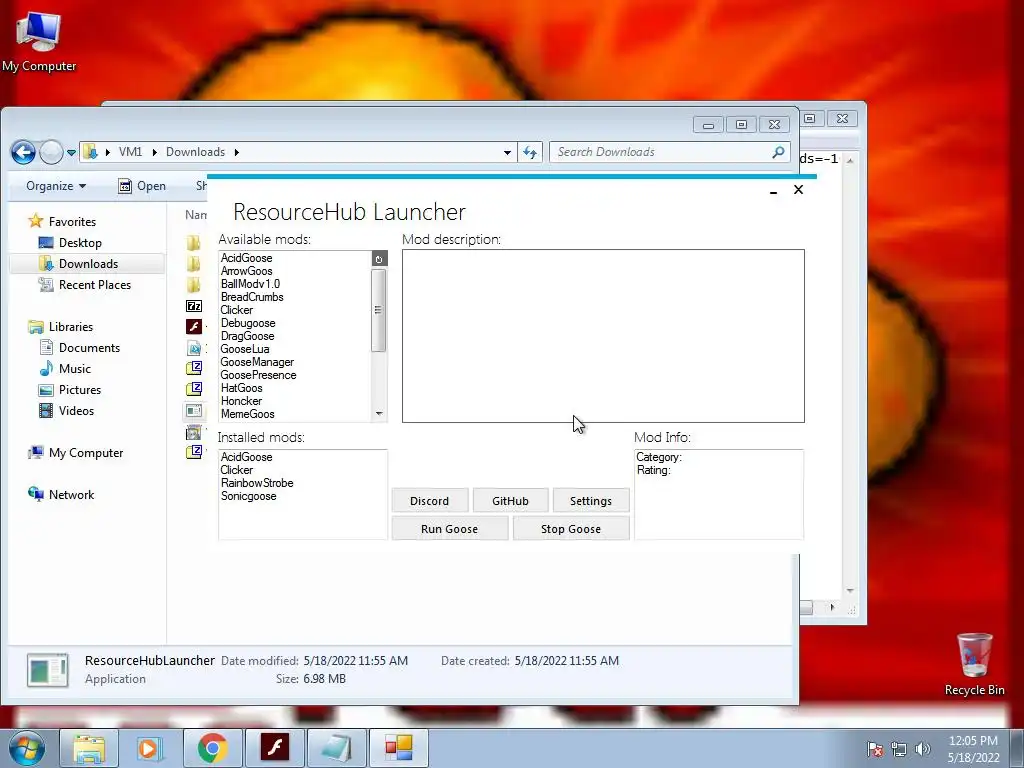The width and height of the screenshot is (1024, 768).
Task: Open the Recycle Bin desktop icon
Action: (974, 664)
